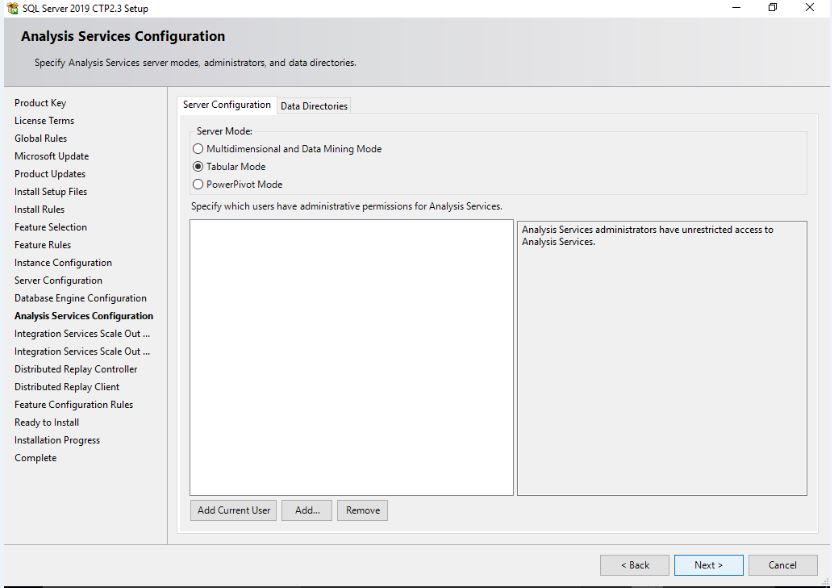832x588 pixels.
Task: Click the Database Engine Configuration step
Action: coord(80,298)
